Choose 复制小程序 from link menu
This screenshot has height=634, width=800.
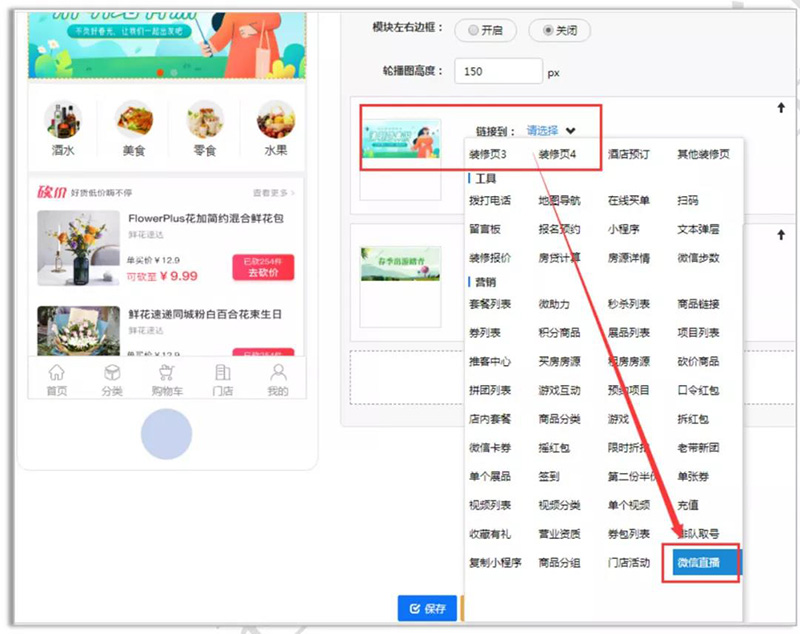495,563
